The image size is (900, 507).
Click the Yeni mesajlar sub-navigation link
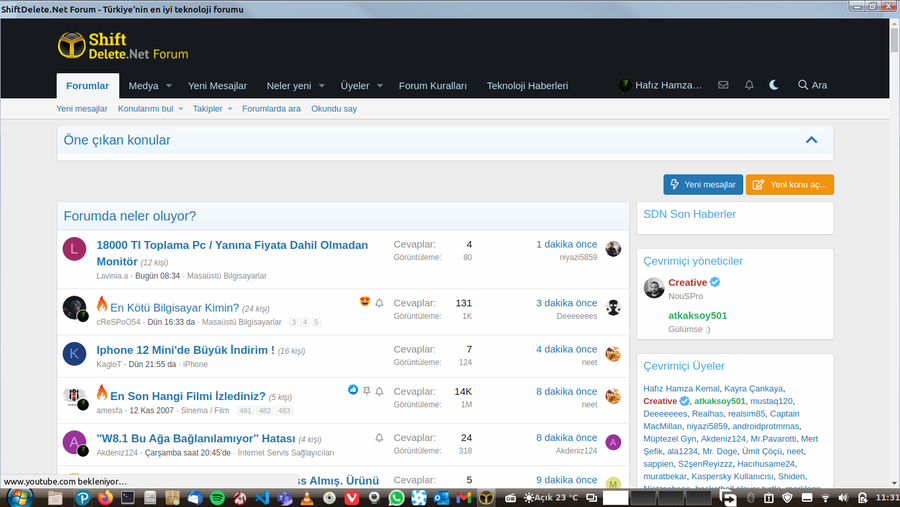pos(82,109)
